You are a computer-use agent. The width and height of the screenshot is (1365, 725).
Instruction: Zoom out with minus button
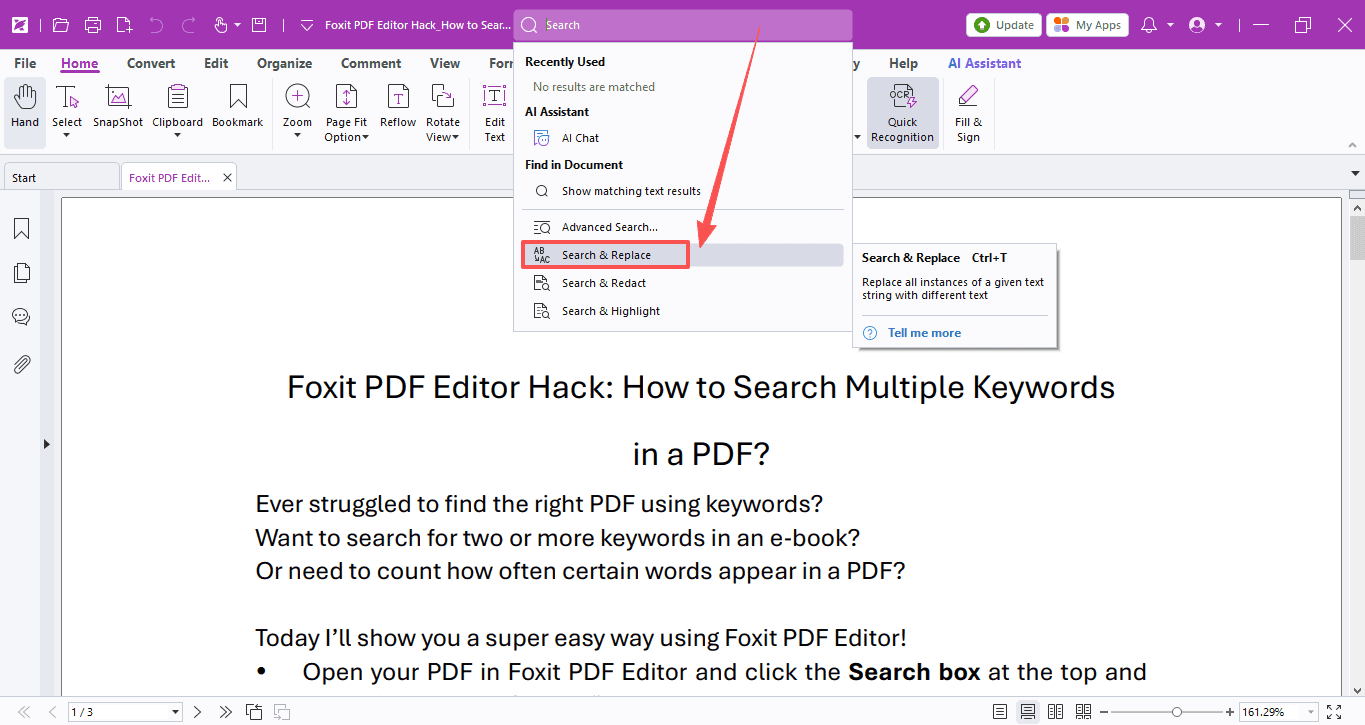tap(1104, 712)
